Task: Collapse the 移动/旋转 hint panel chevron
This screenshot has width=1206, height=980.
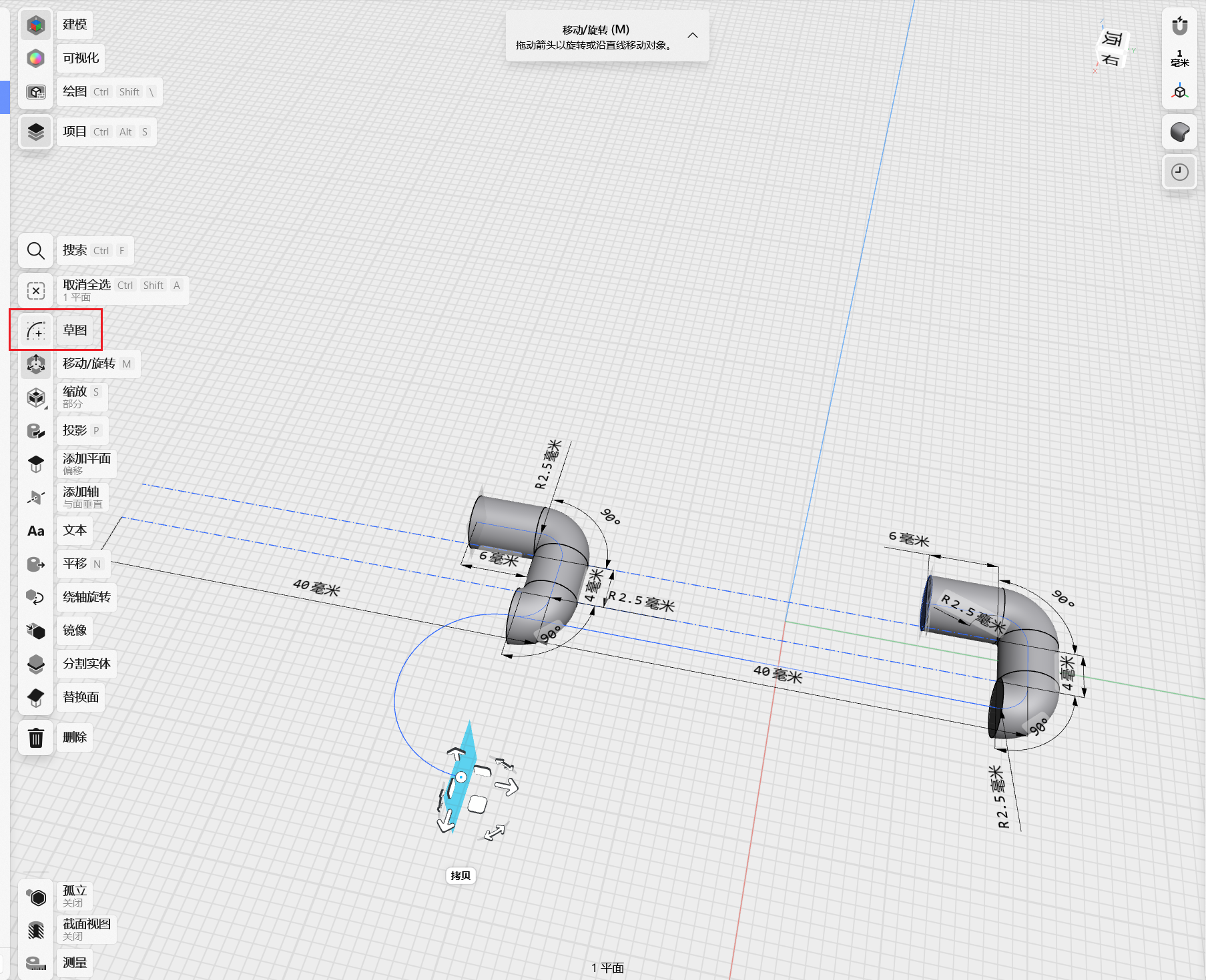Action: click(x=693, y=35)
